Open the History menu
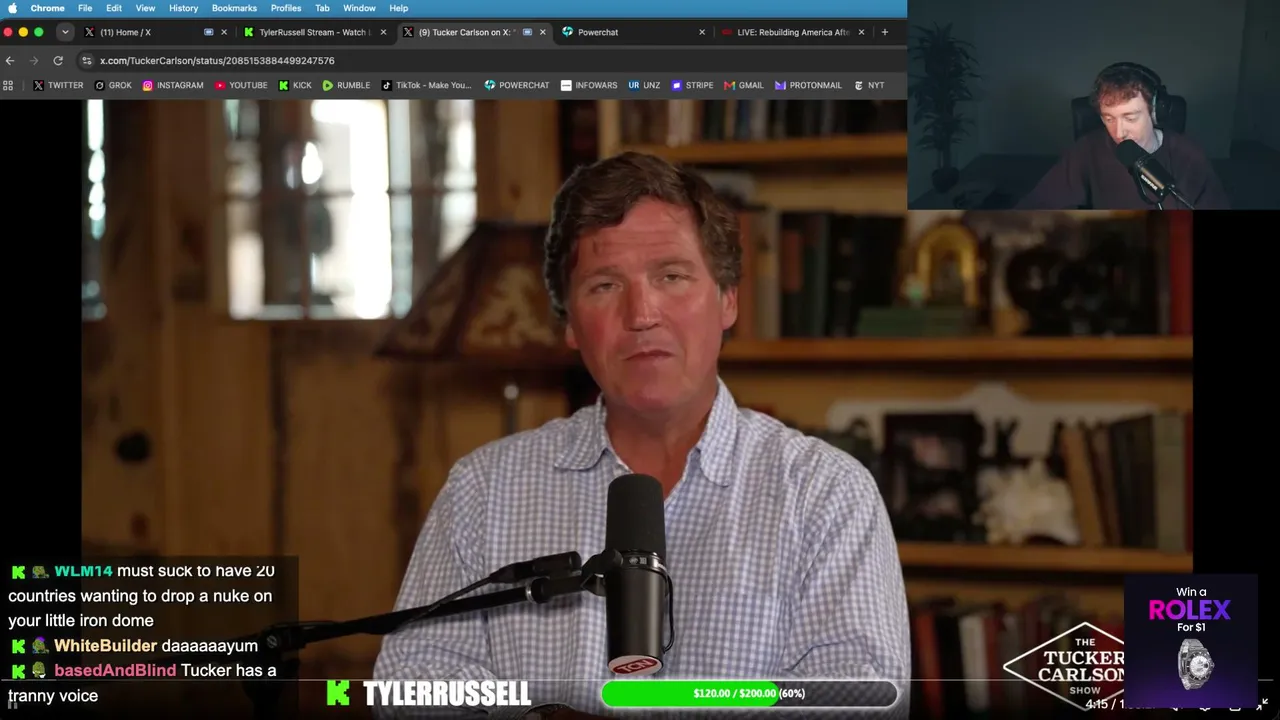1280x720 pixels. 183,8
